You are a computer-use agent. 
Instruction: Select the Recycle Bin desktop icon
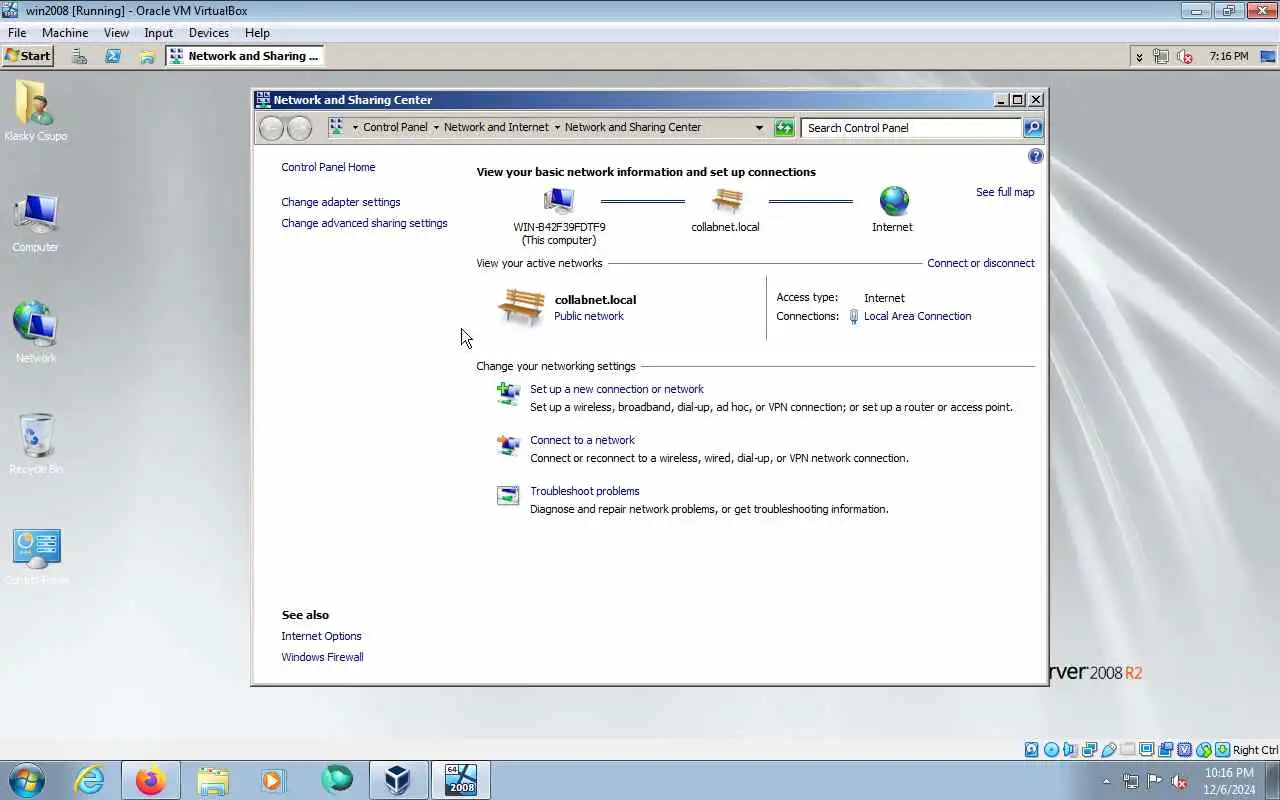click(36, 443)
